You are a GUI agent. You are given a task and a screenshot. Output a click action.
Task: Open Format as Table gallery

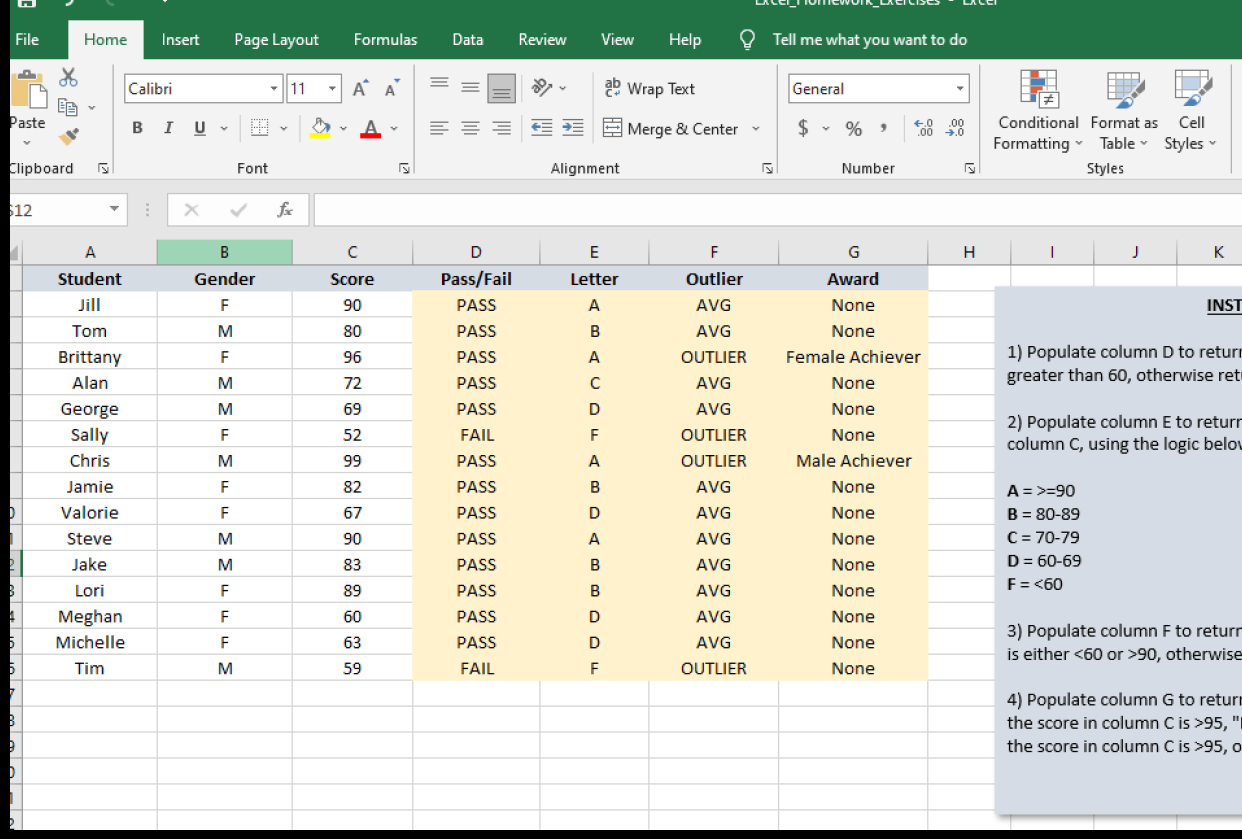coord(1124,111)
